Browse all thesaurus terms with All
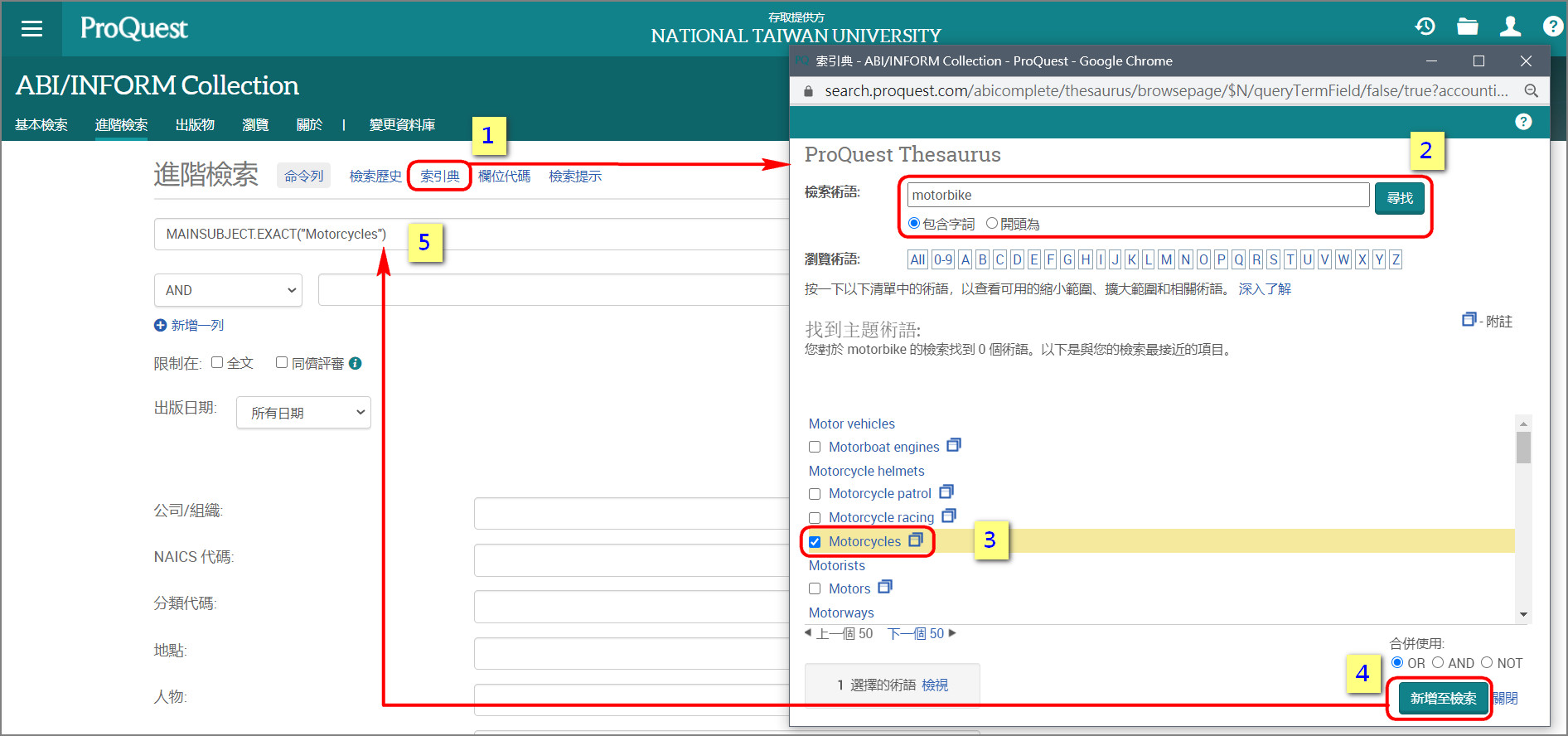This screenshot has width=1568, height=736. 917,259
